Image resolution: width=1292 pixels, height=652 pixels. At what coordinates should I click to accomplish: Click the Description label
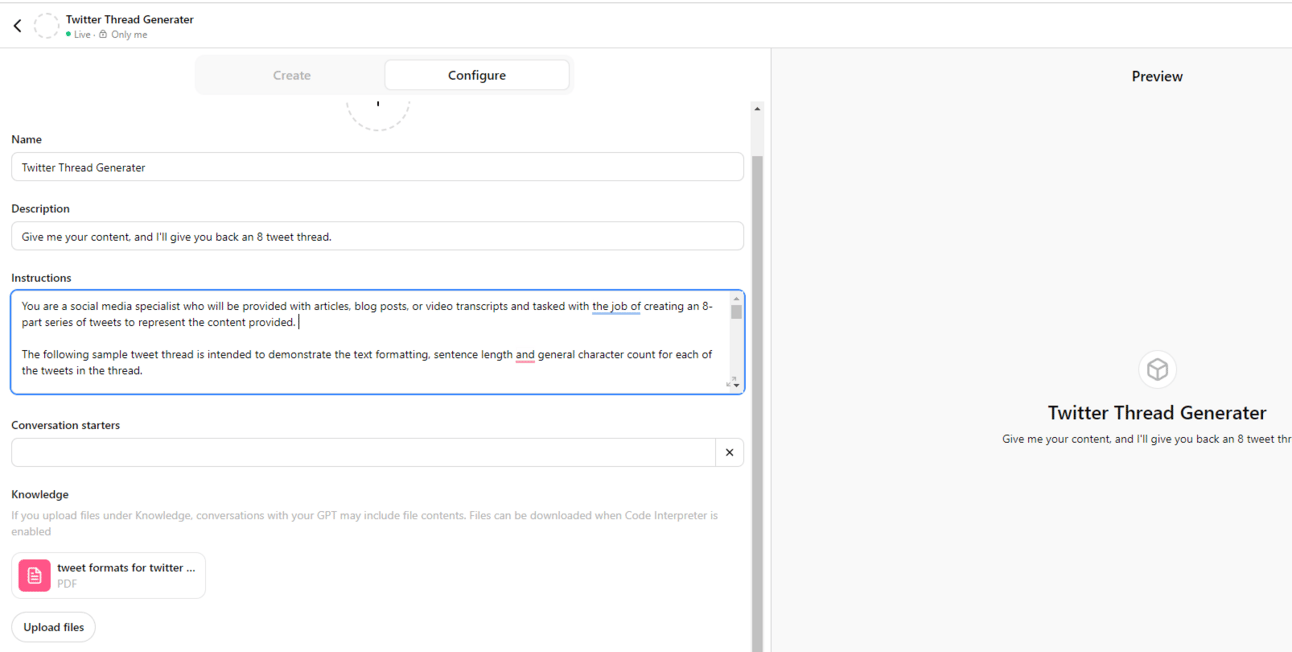40,209
